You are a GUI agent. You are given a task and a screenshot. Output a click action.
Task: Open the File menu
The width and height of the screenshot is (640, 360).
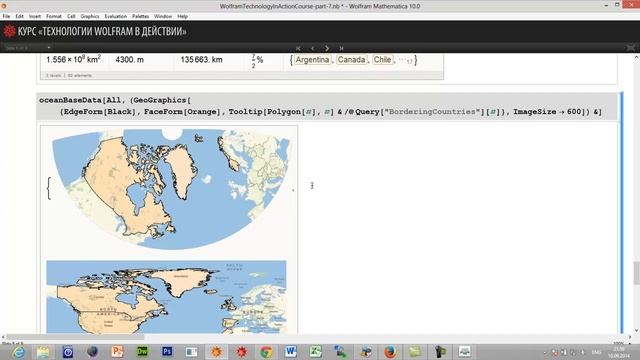(6, 16)
